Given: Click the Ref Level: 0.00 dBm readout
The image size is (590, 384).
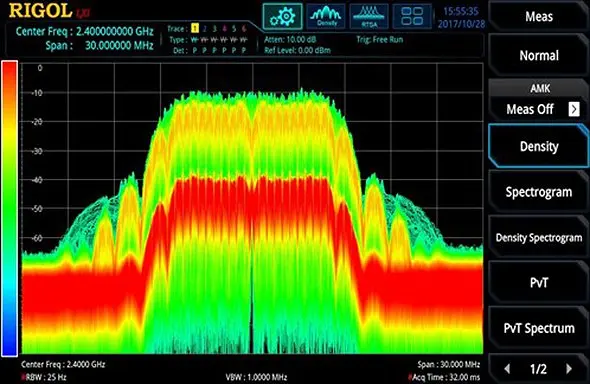Looking at the screenshot, I should point(297,50).
